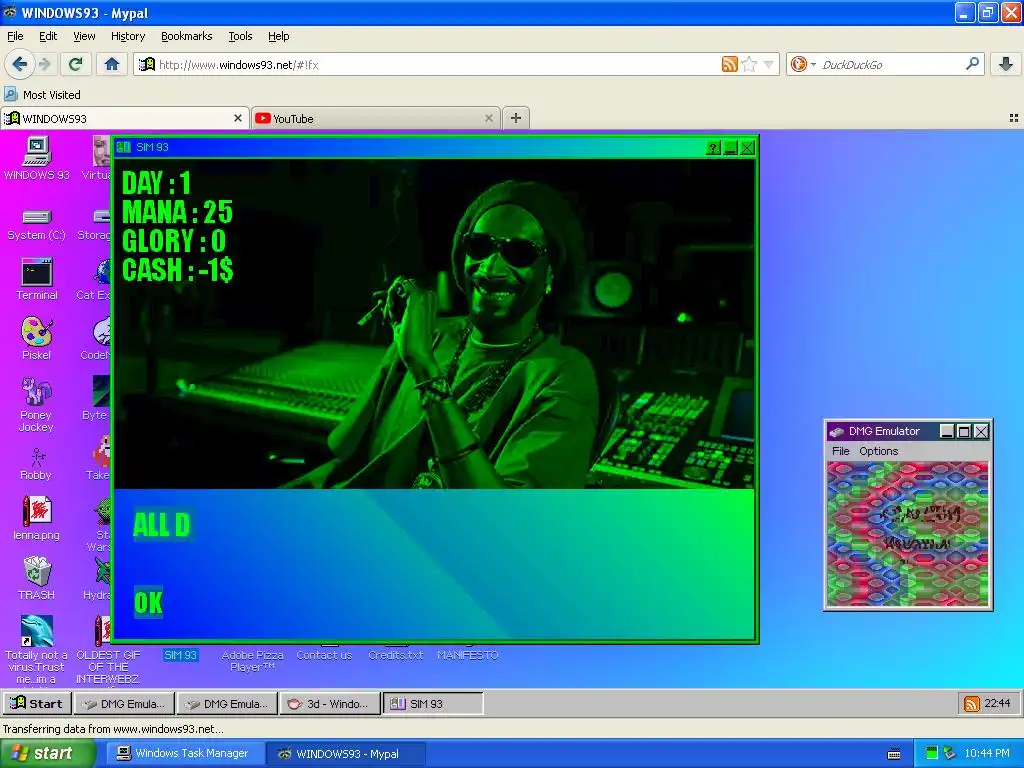Open the list all tabs button
The width and height of the screenshot is (1024, 768).
(1014, 118)
